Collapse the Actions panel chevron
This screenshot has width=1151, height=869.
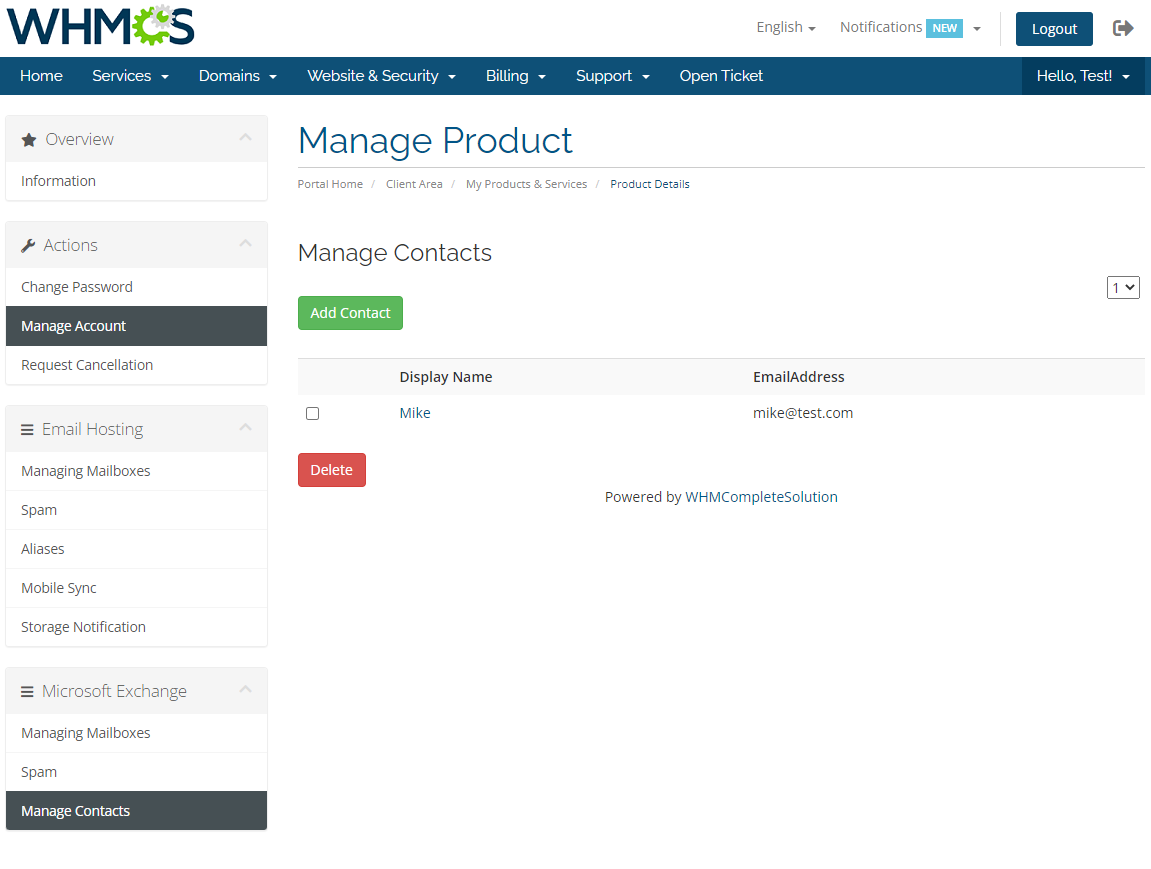pos(245,243)
